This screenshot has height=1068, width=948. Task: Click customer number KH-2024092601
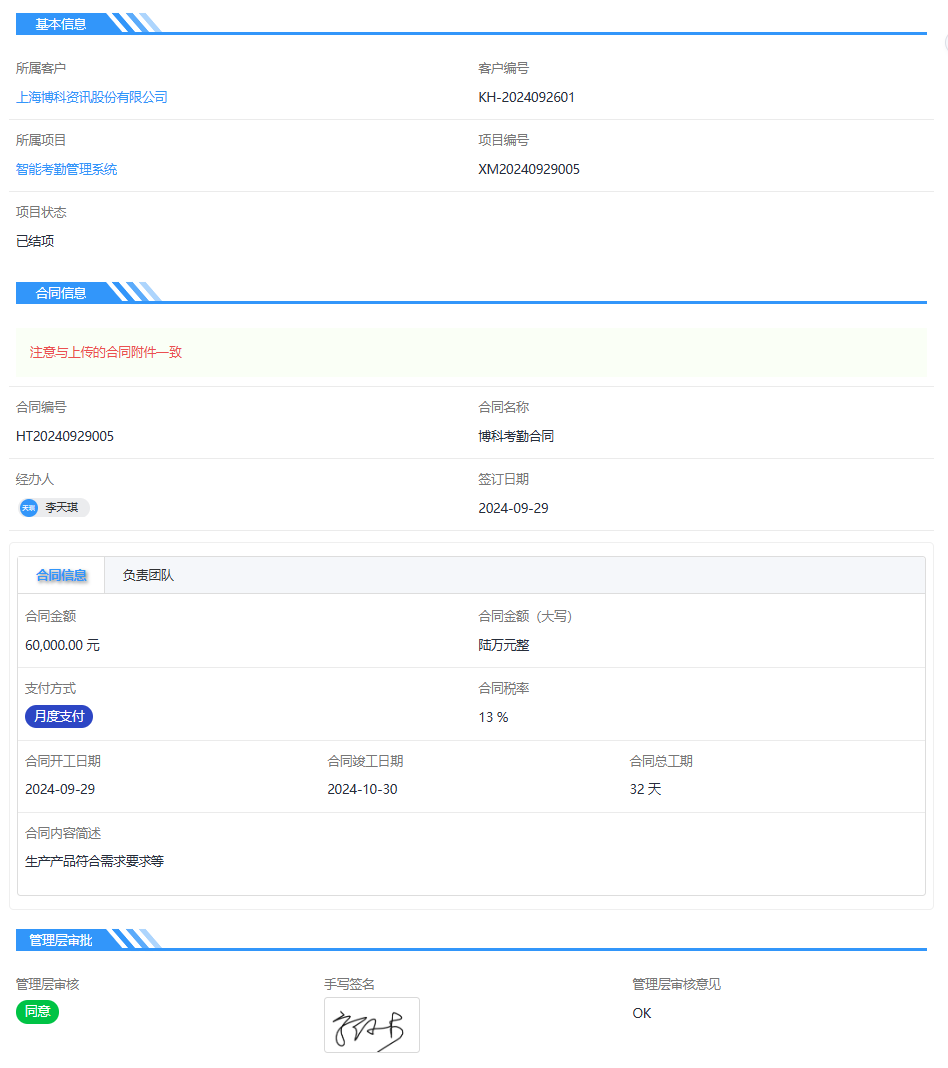pyautogui.click(x=527, y=97)
